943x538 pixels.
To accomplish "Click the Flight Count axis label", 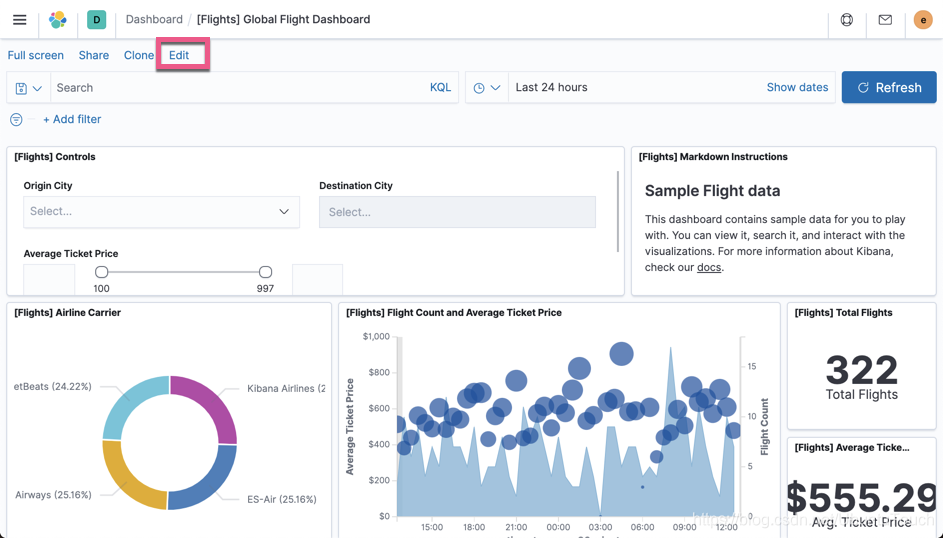I will pos(765,426).
